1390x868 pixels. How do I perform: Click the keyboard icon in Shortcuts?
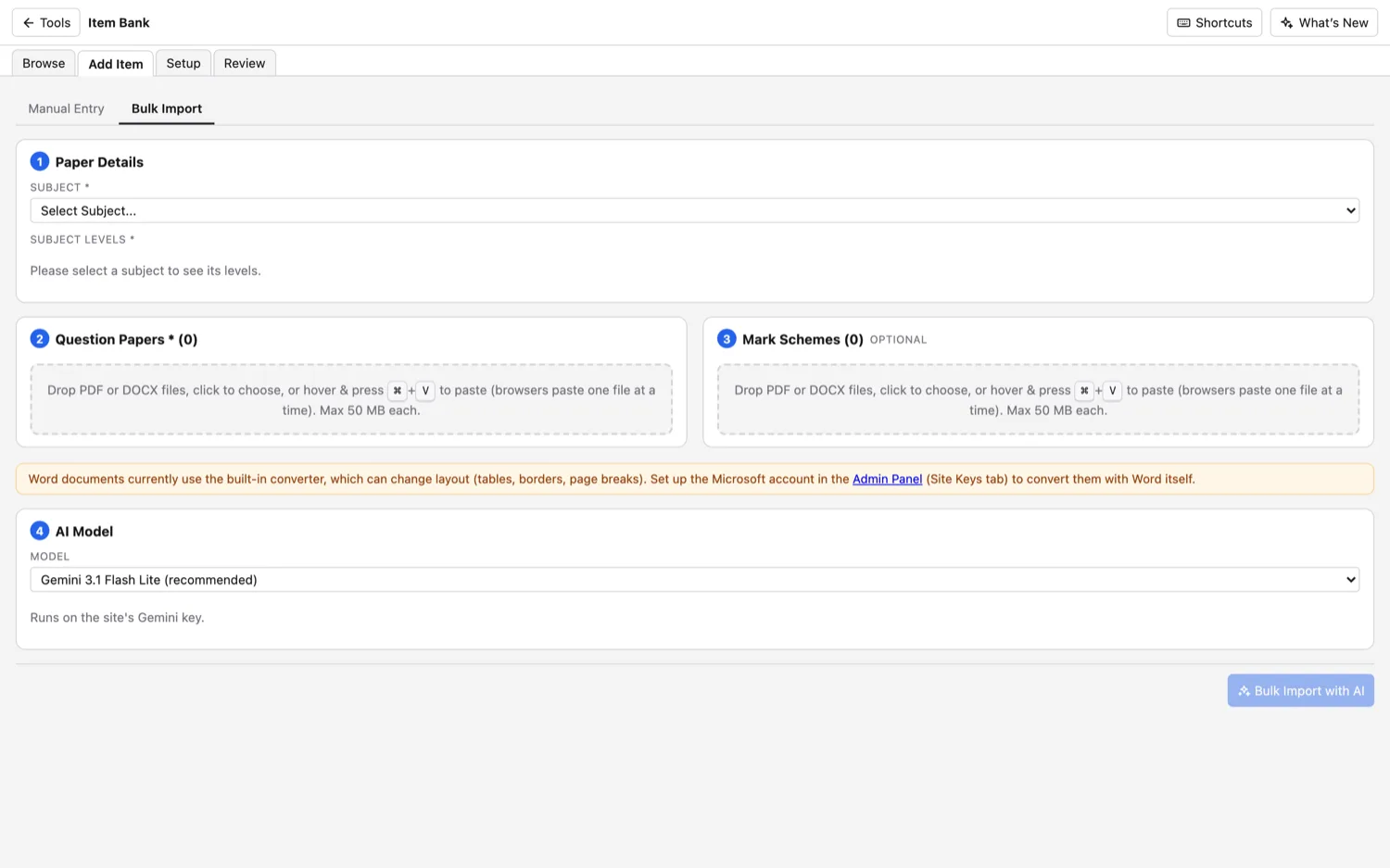(1183, 23)
